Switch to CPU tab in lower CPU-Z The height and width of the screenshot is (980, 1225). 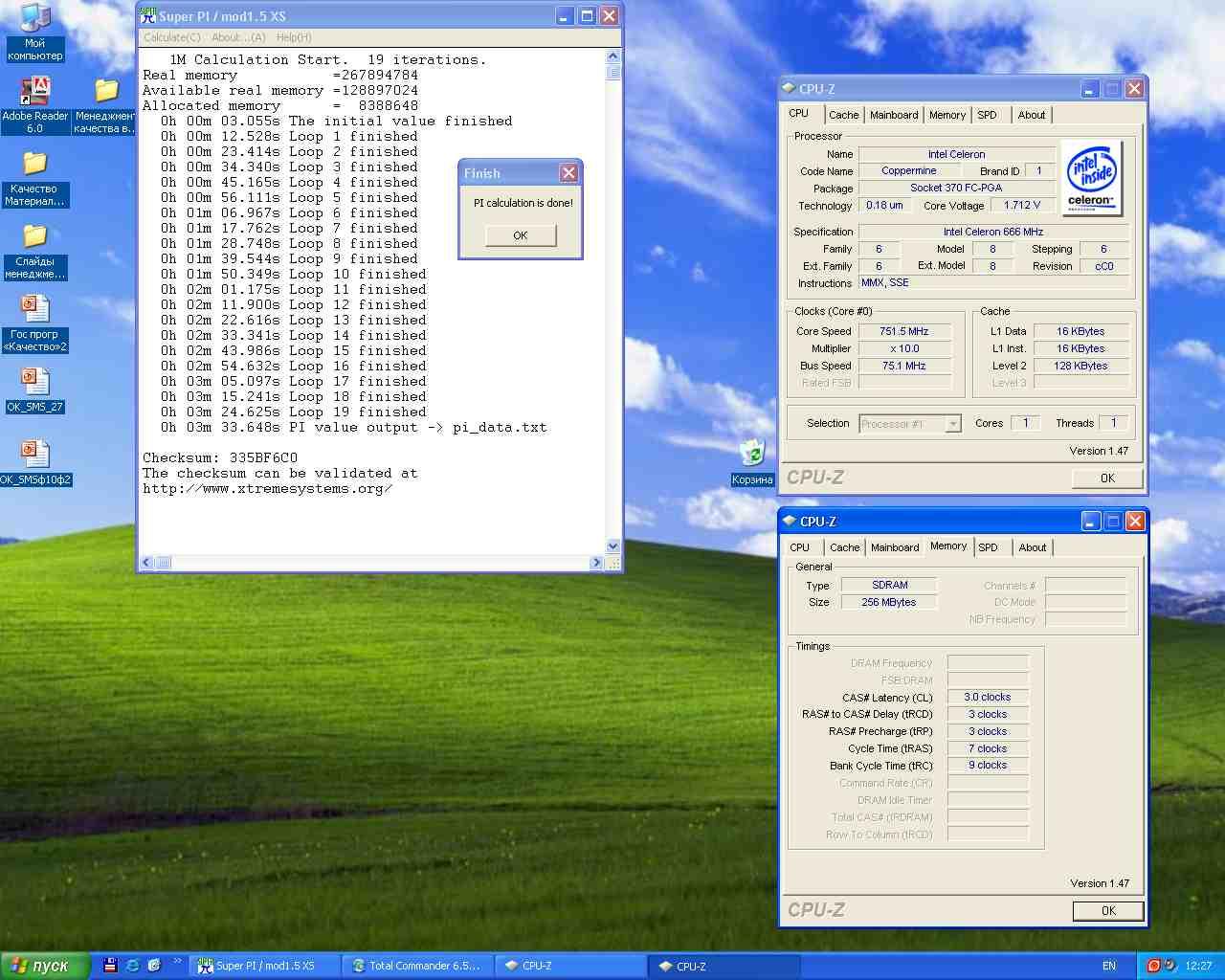pyautogui.click(x=799, y=547)
